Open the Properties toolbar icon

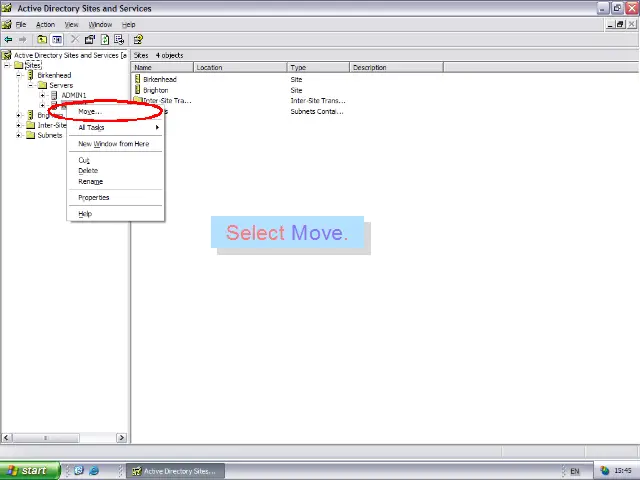pos(90,40)
